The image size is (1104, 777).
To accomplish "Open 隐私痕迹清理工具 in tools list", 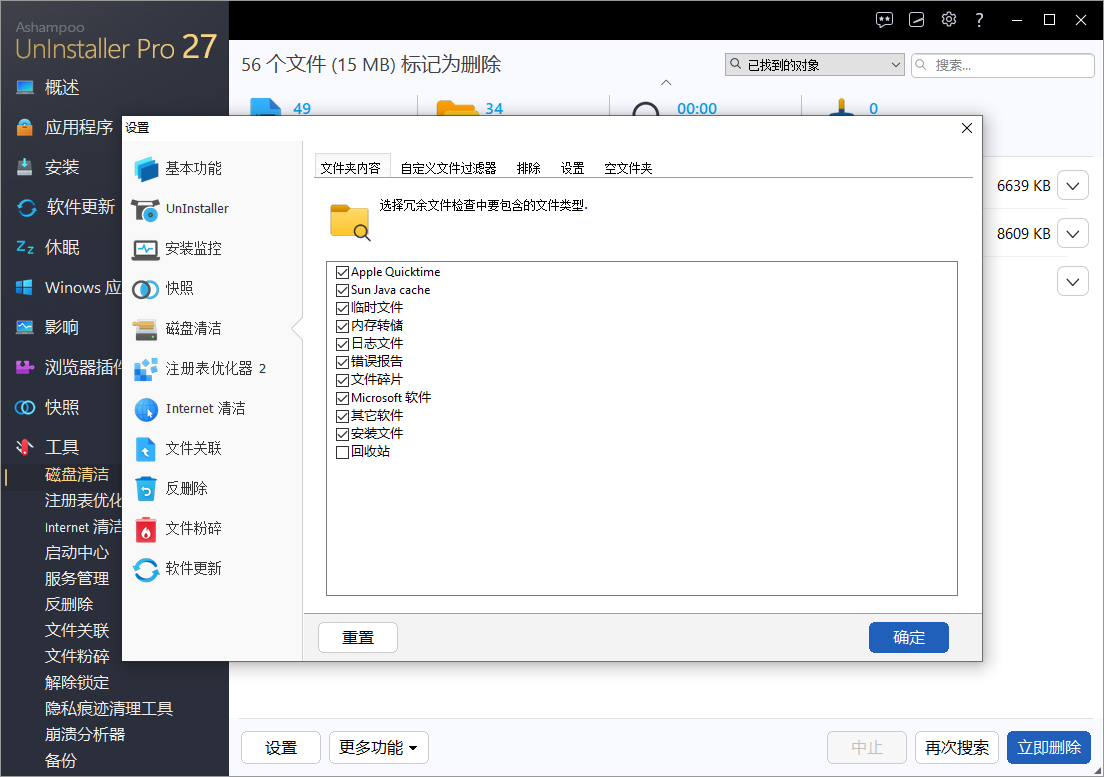I will pos(109,709).
